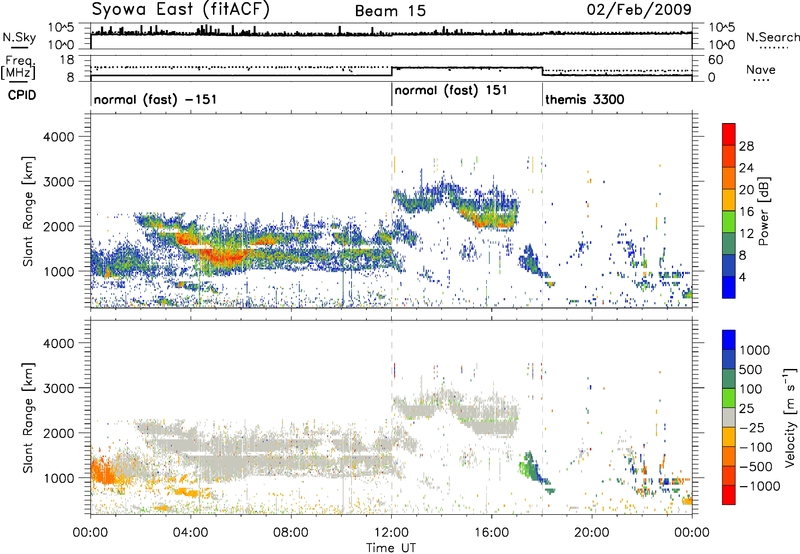
Task: Select the "Freq. [MHz]" axis label
Action: [18, 68]
